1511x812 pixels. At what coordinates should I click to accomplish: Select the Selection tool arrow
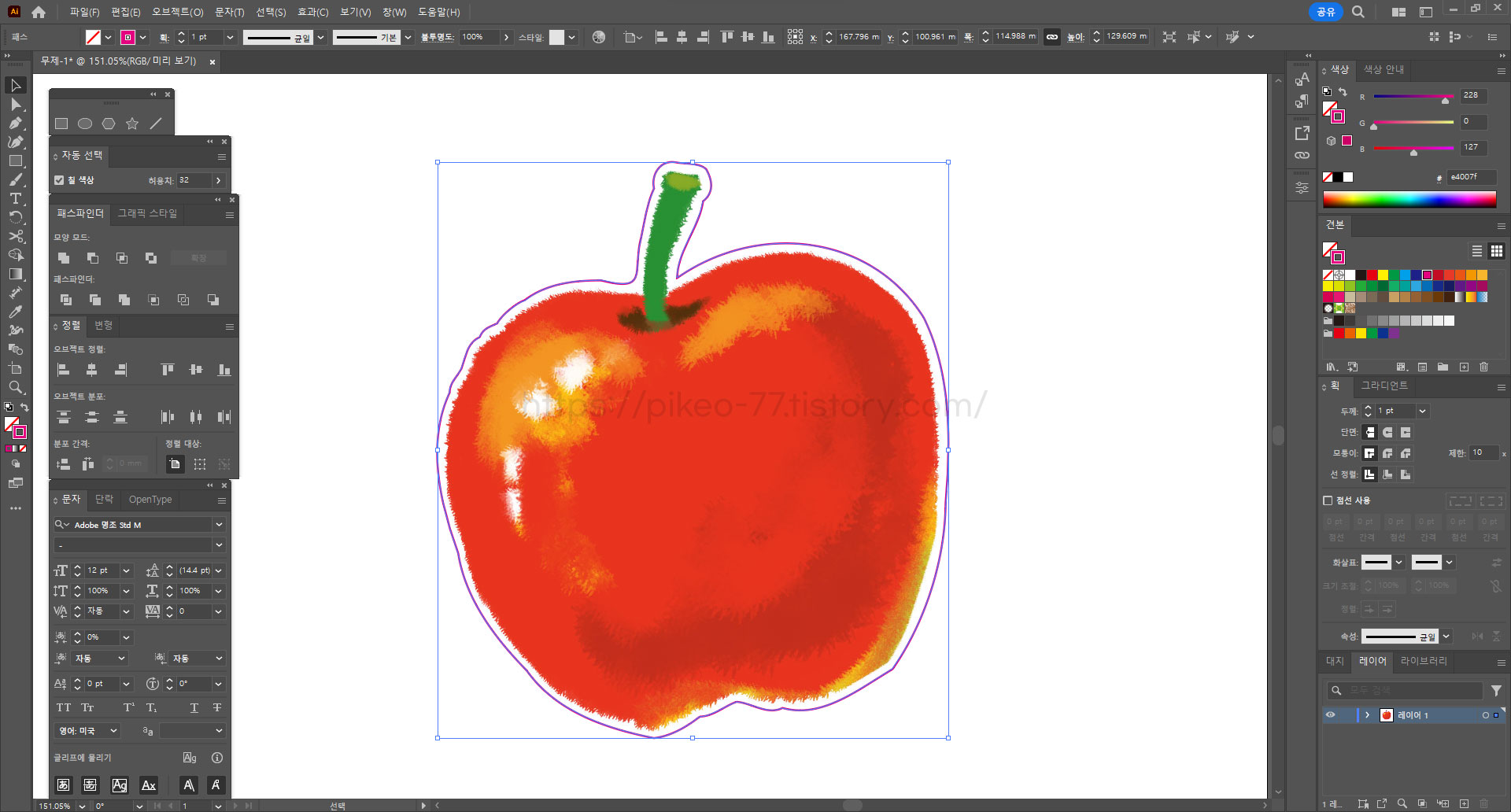coord(15,85)
